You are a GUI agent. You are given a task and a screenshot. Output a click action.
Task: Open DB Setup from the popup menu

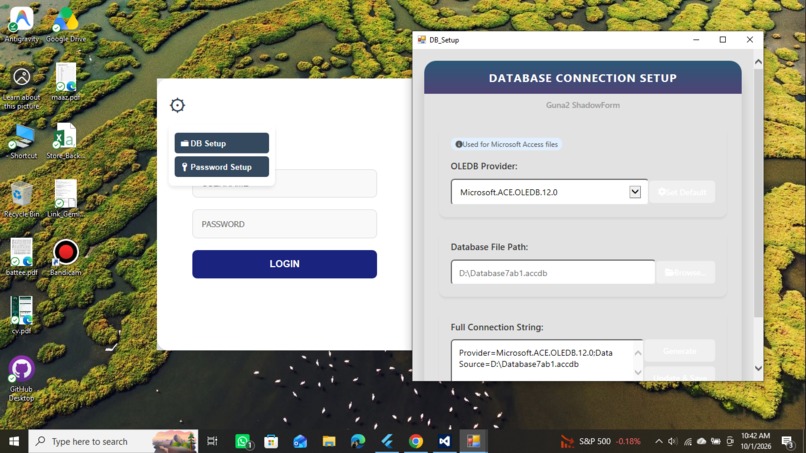(x=222, y=143)
